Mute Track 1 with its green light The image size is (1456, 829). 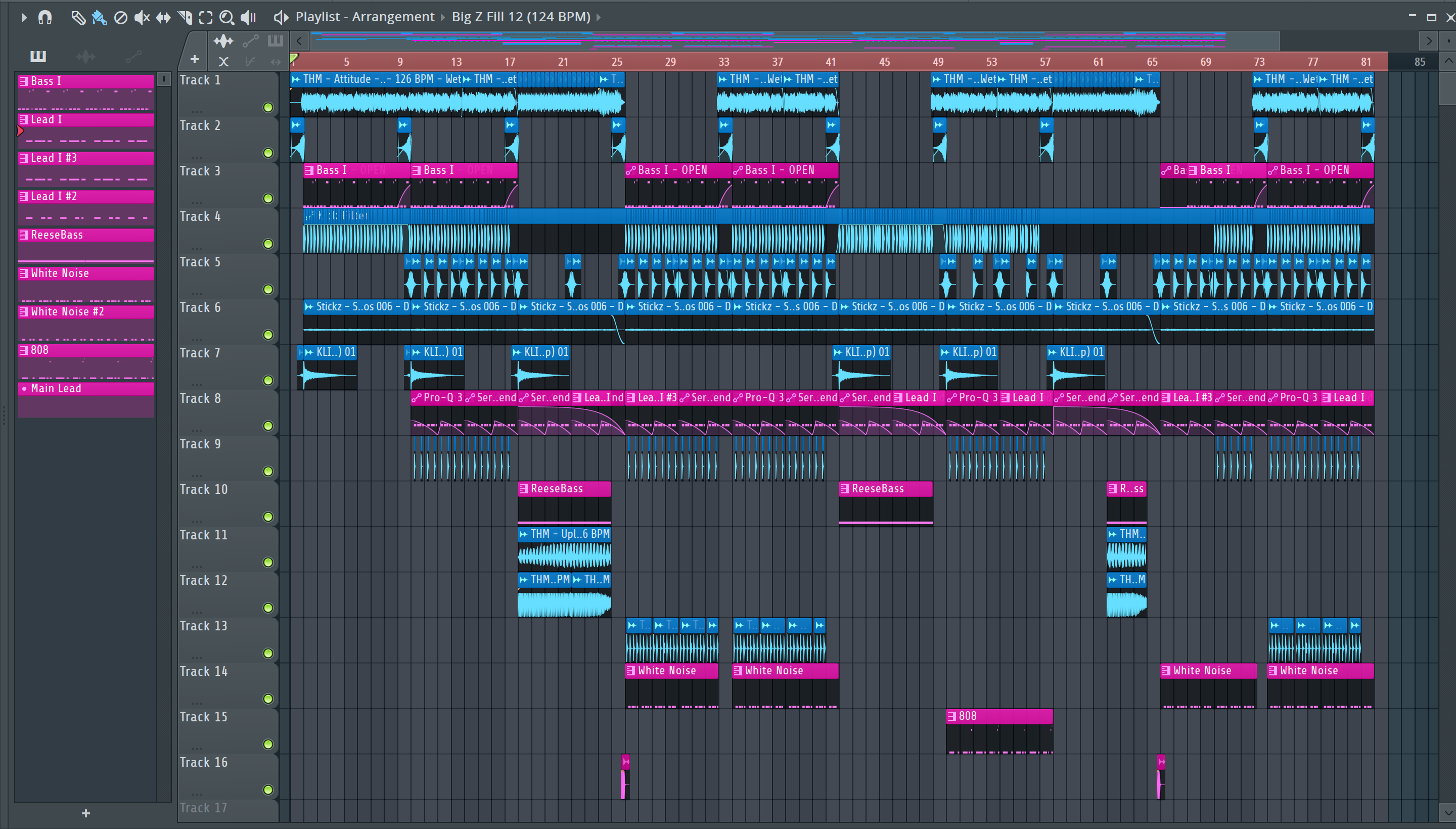click(x=268, y=107)
